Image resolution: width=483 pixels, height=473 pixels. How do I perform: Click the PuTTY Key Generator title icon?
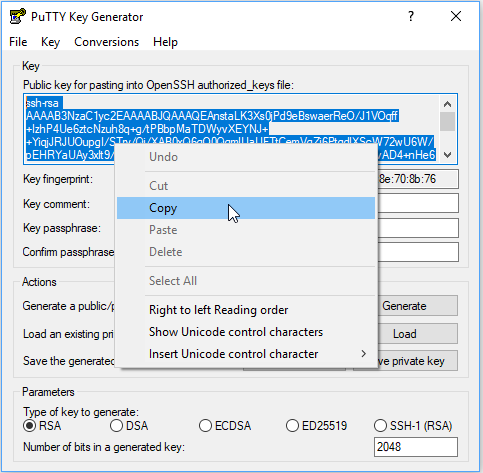coord(17,16)
